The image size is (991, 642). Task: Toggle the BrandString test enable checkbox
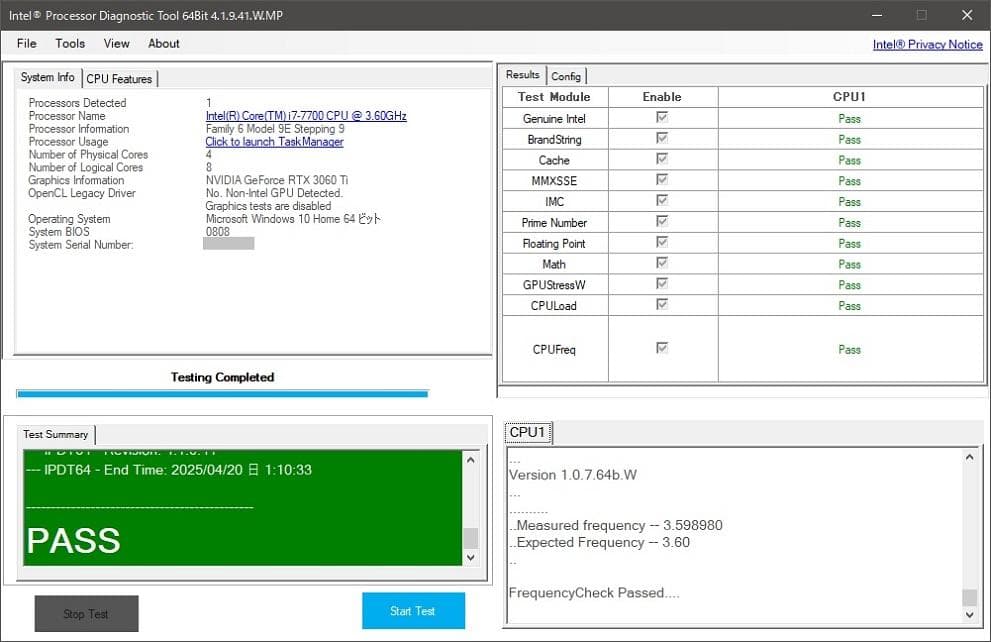pos(662,139)
